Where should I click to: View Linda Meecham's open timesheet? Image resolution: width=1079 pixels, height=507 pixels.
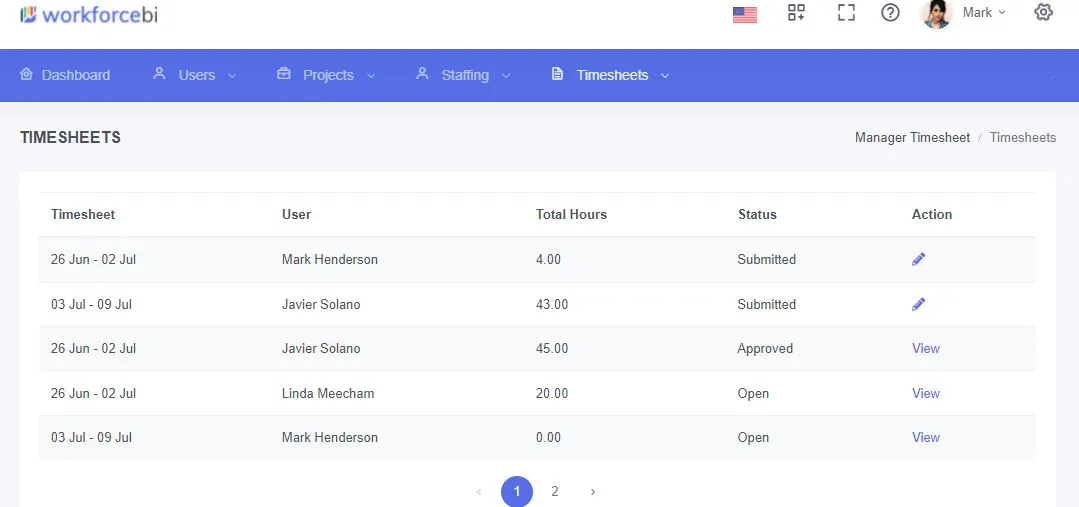926,393
